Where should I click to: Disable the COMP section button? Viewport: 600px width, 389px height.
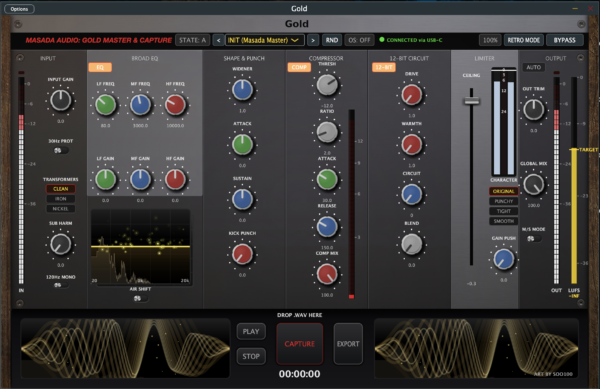[x=299, y=67]
